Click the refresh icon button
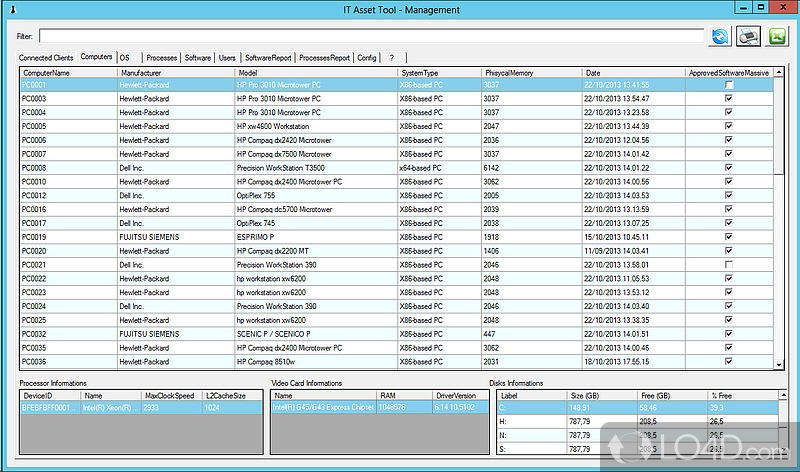 (720, 37)
